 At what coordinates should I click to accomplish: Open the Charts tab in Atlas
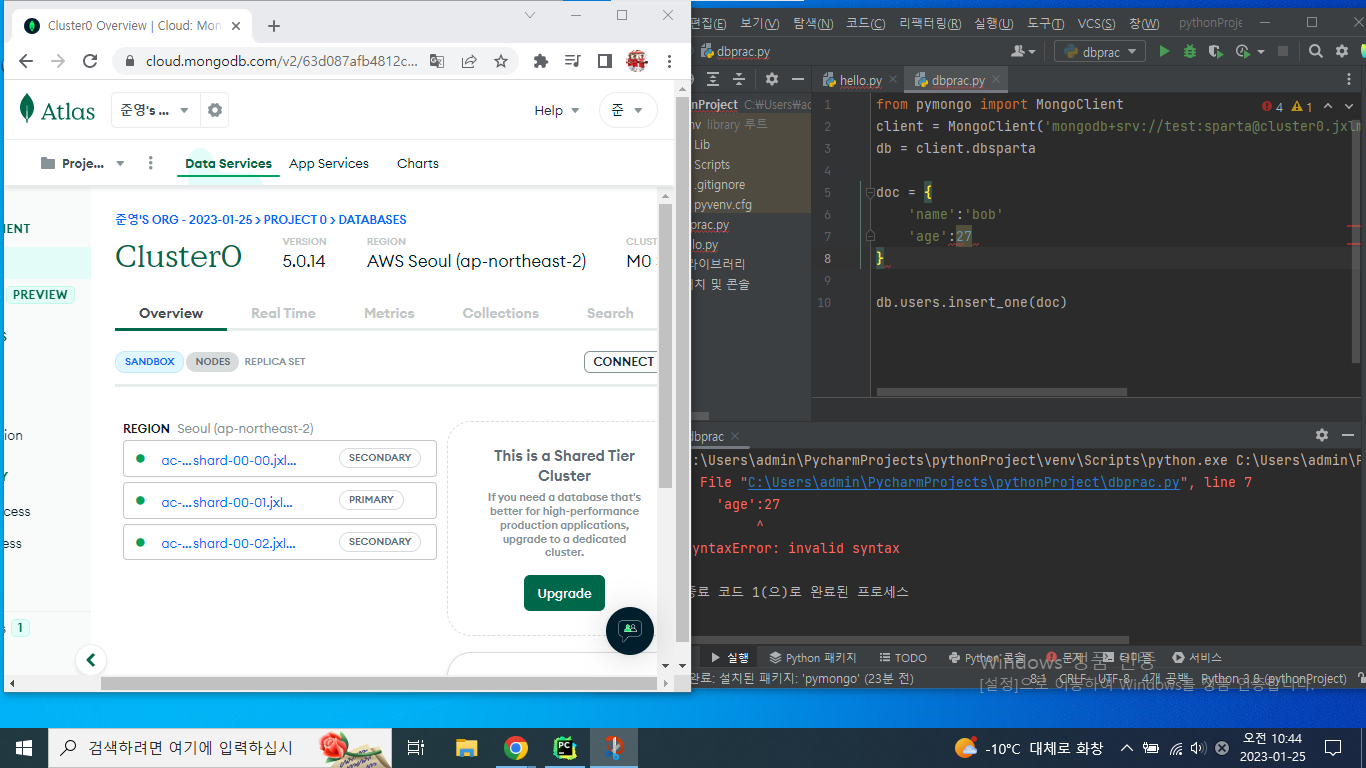(418, 163)
